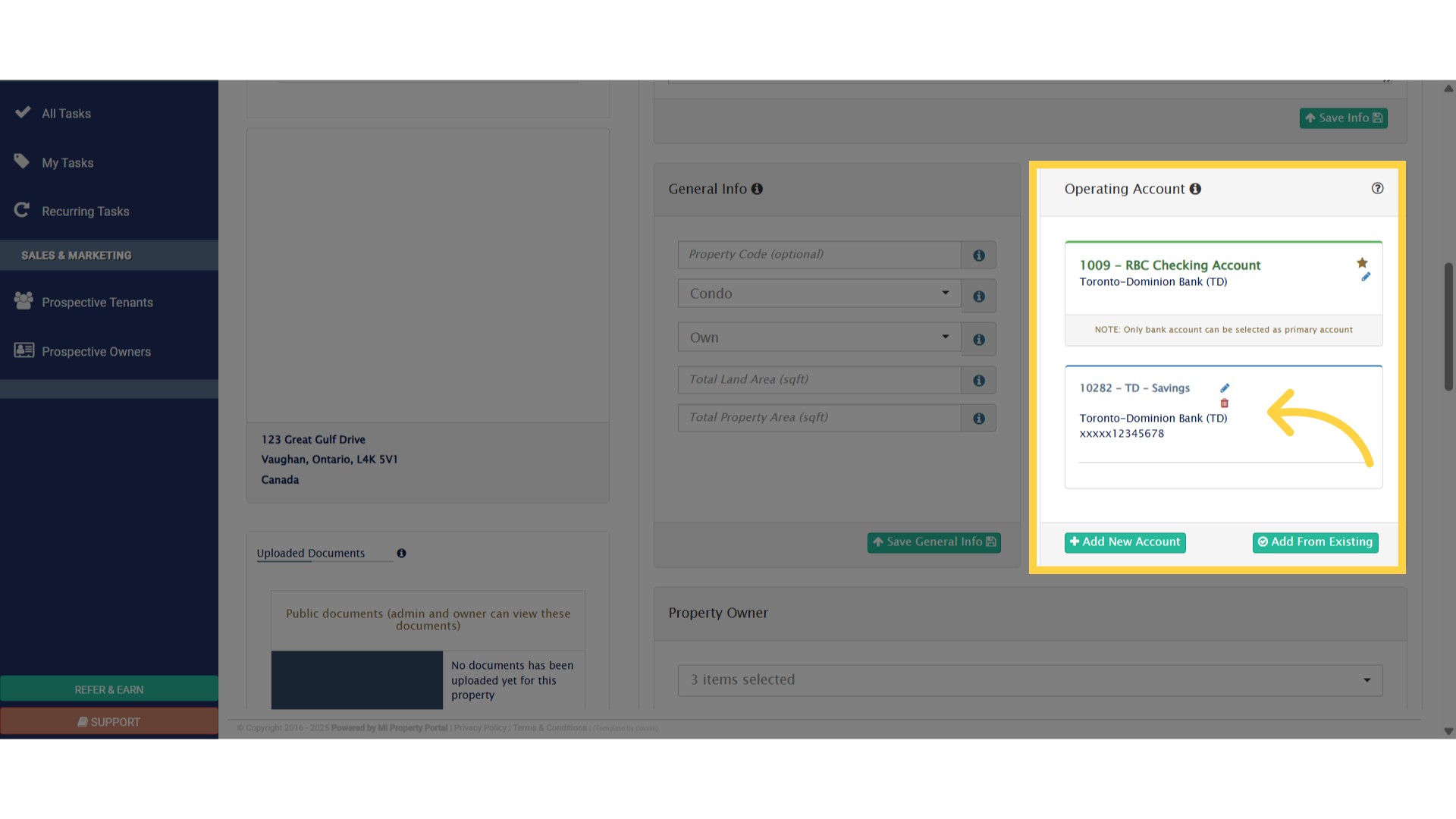The width and height of the screenshot is (1456, 819).
Task: Click the Total Land Area input field
Action: point(819,380)
